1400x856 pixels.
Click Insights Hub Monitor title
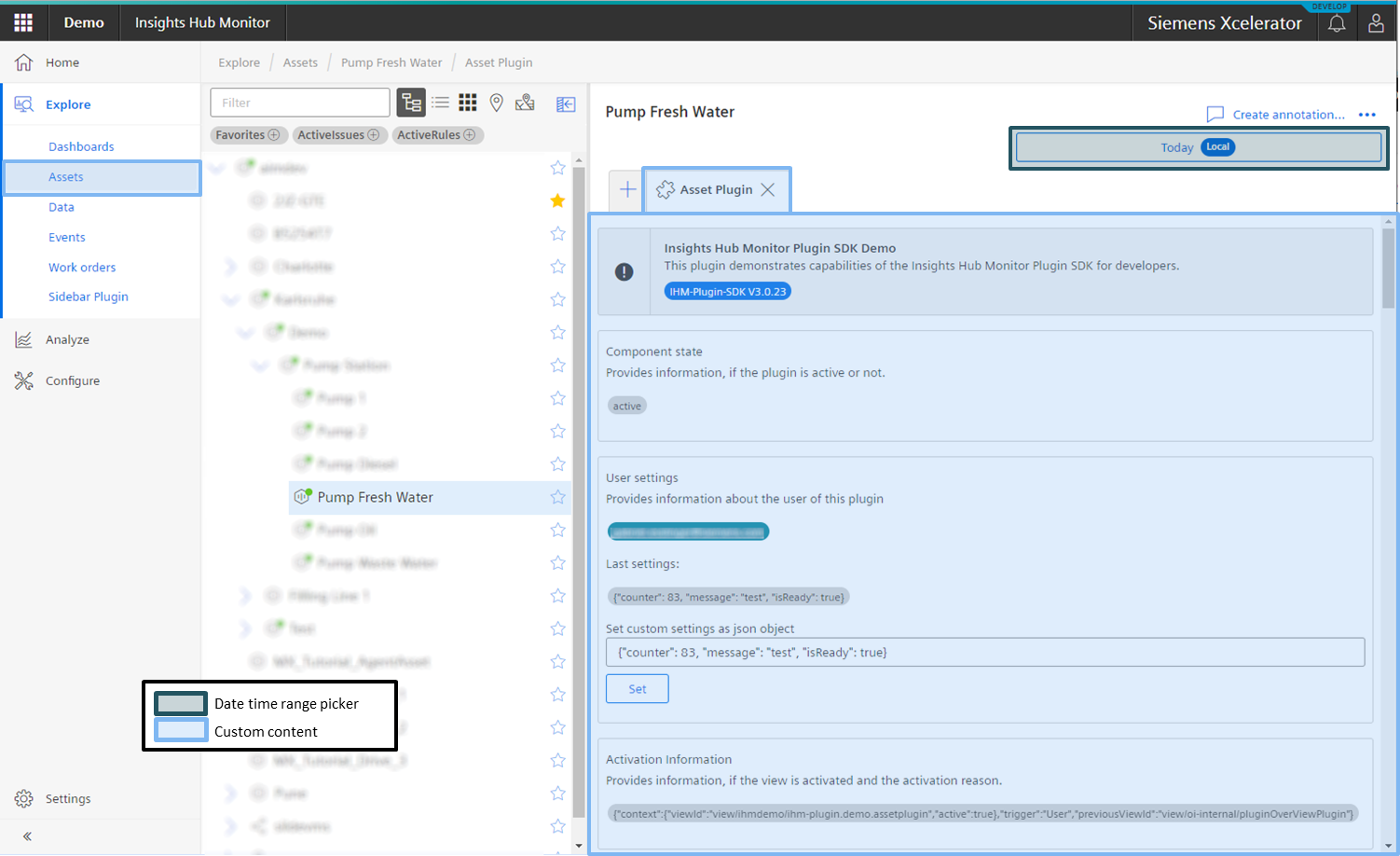pyautogui.click(x=202, y=22)
